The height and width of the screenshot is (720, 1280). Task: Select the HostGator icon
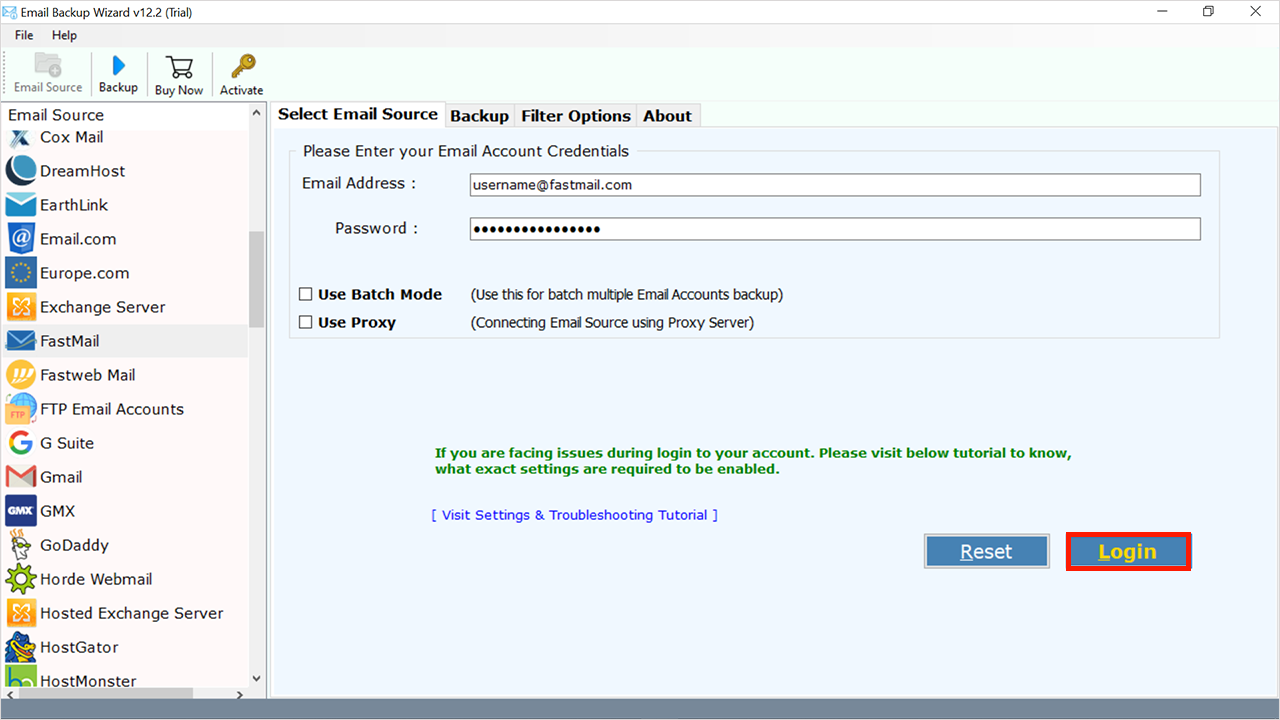click(x=20, y=647)
